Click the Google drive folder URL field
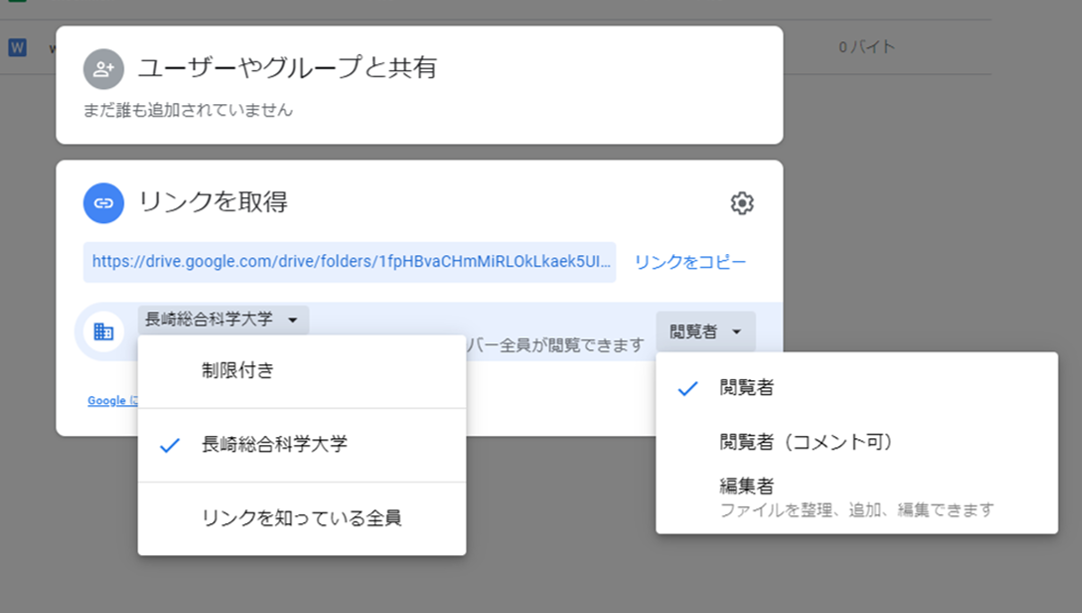 tap(350, 262)
